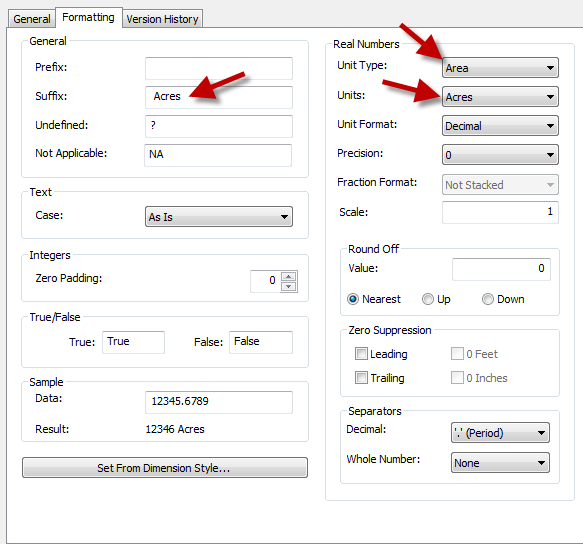Screen dimensions: 583x544
Task: Select the Up rounding radio button
Action: tap(428, 299)
